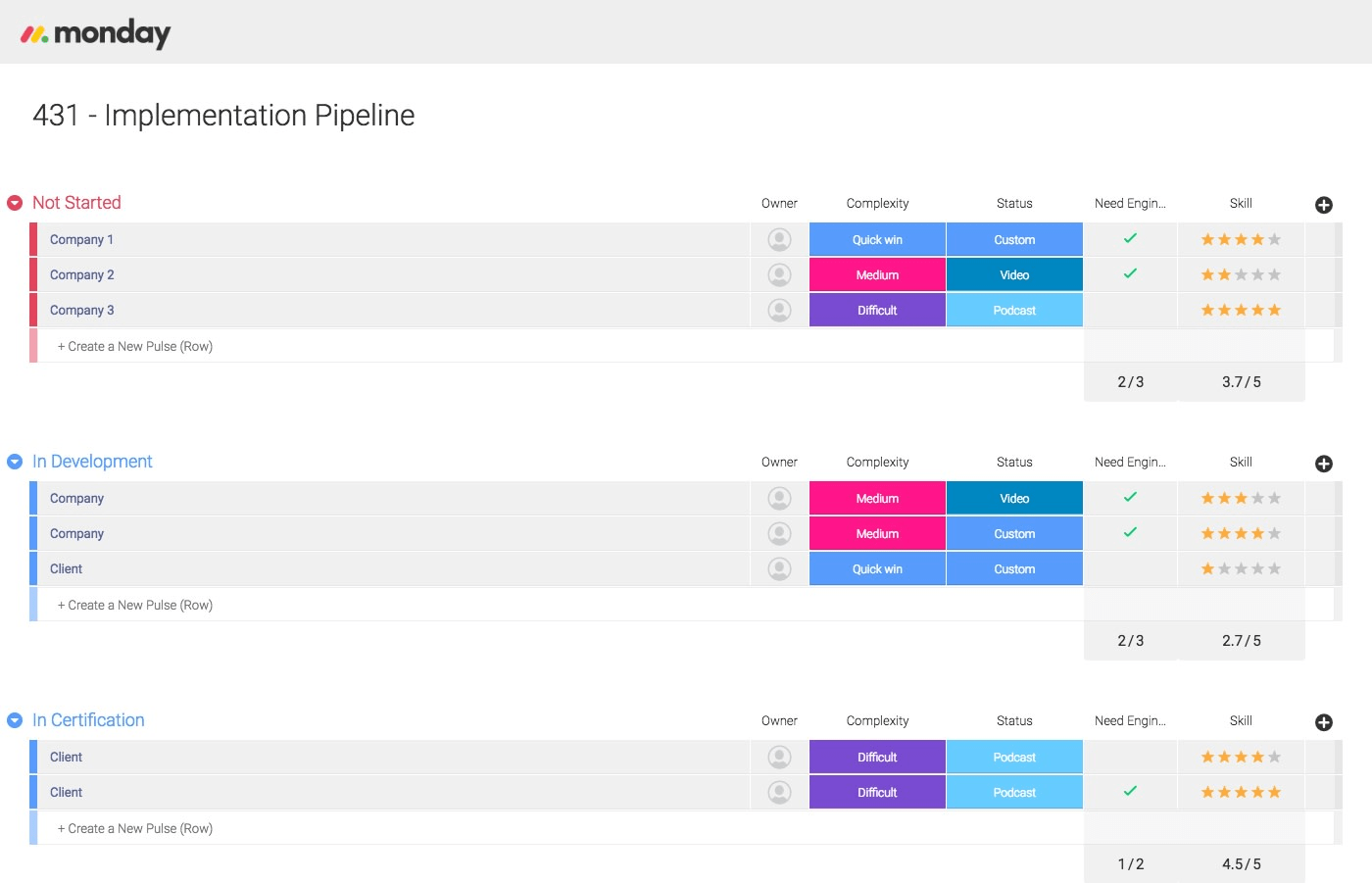Click Status column header in Not Started
The height and width of the screenshot is (883, 1372).
tap(1014, 203)
